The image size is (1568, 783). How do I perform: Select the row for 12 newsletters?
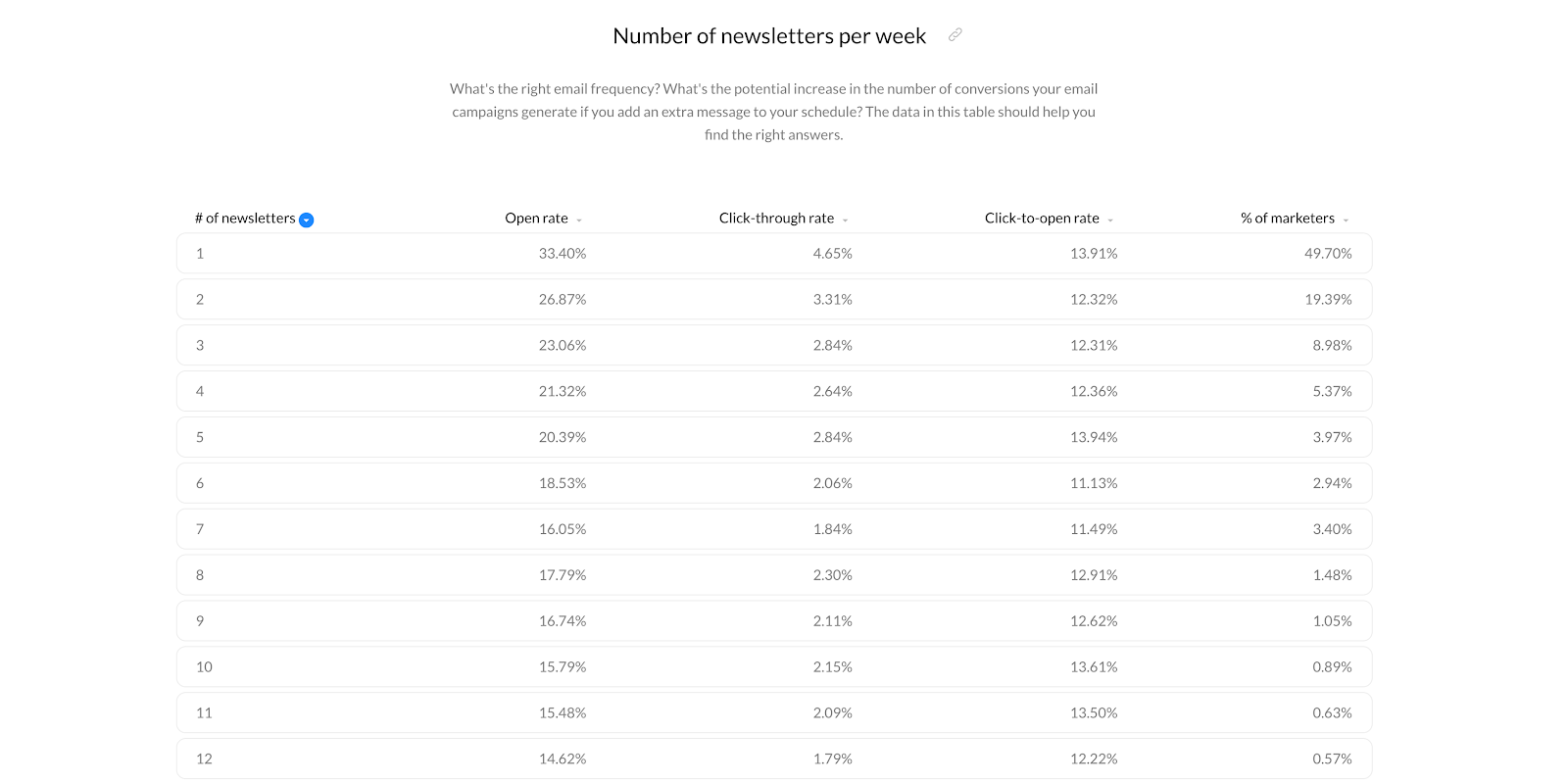click(x=774, y=759)
